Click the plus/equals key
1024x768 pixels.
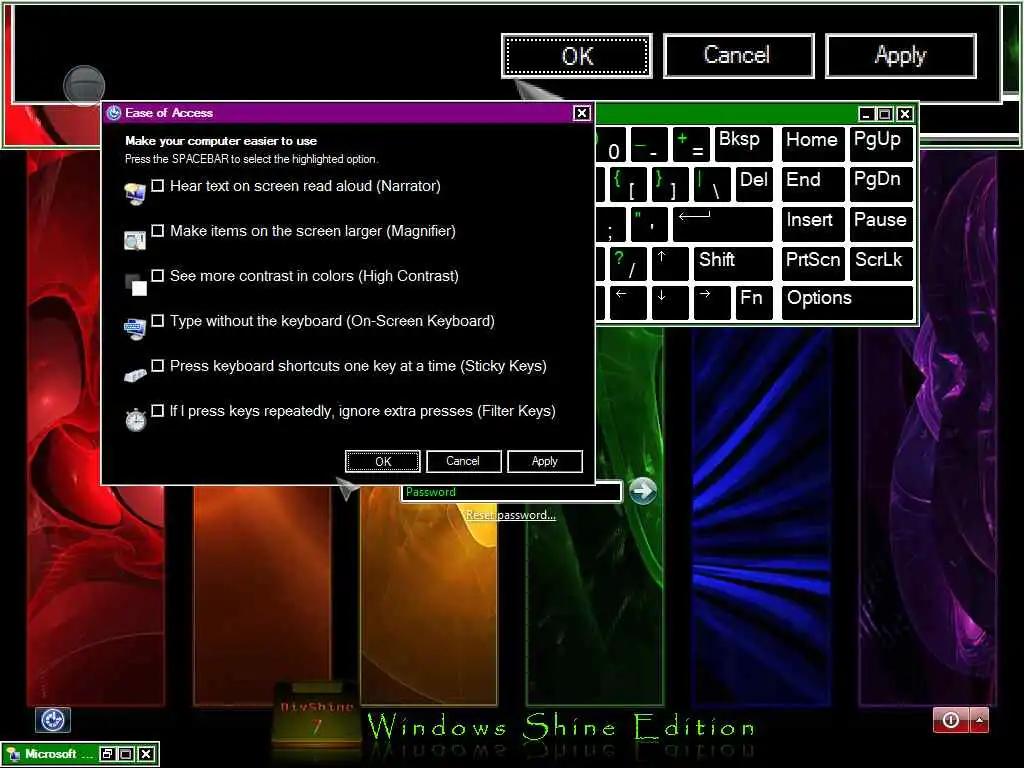pos(691,144)
